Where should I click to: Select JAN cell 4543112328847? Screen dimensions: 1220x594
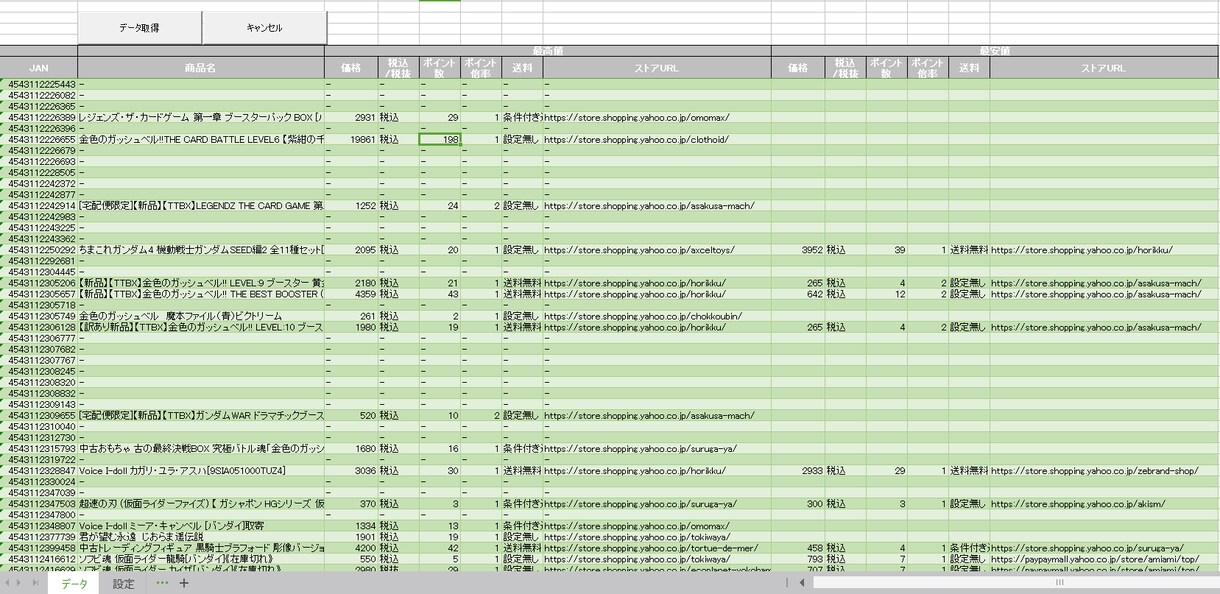(39, 469)
